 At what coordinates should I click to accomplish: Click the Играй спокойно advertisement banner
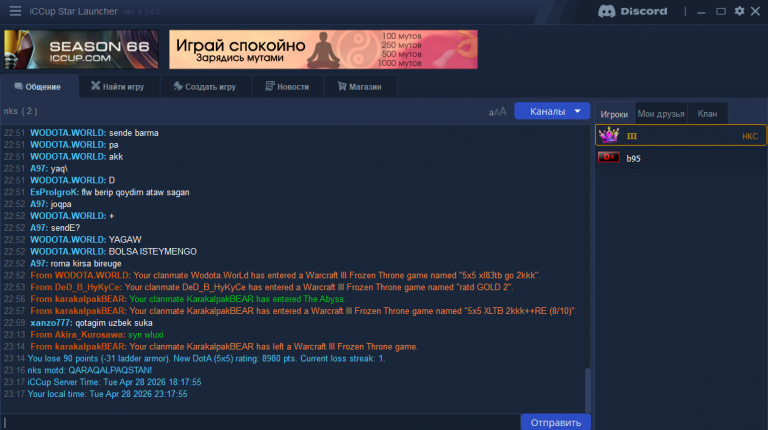pyautogui.click(x=323, y=49)
